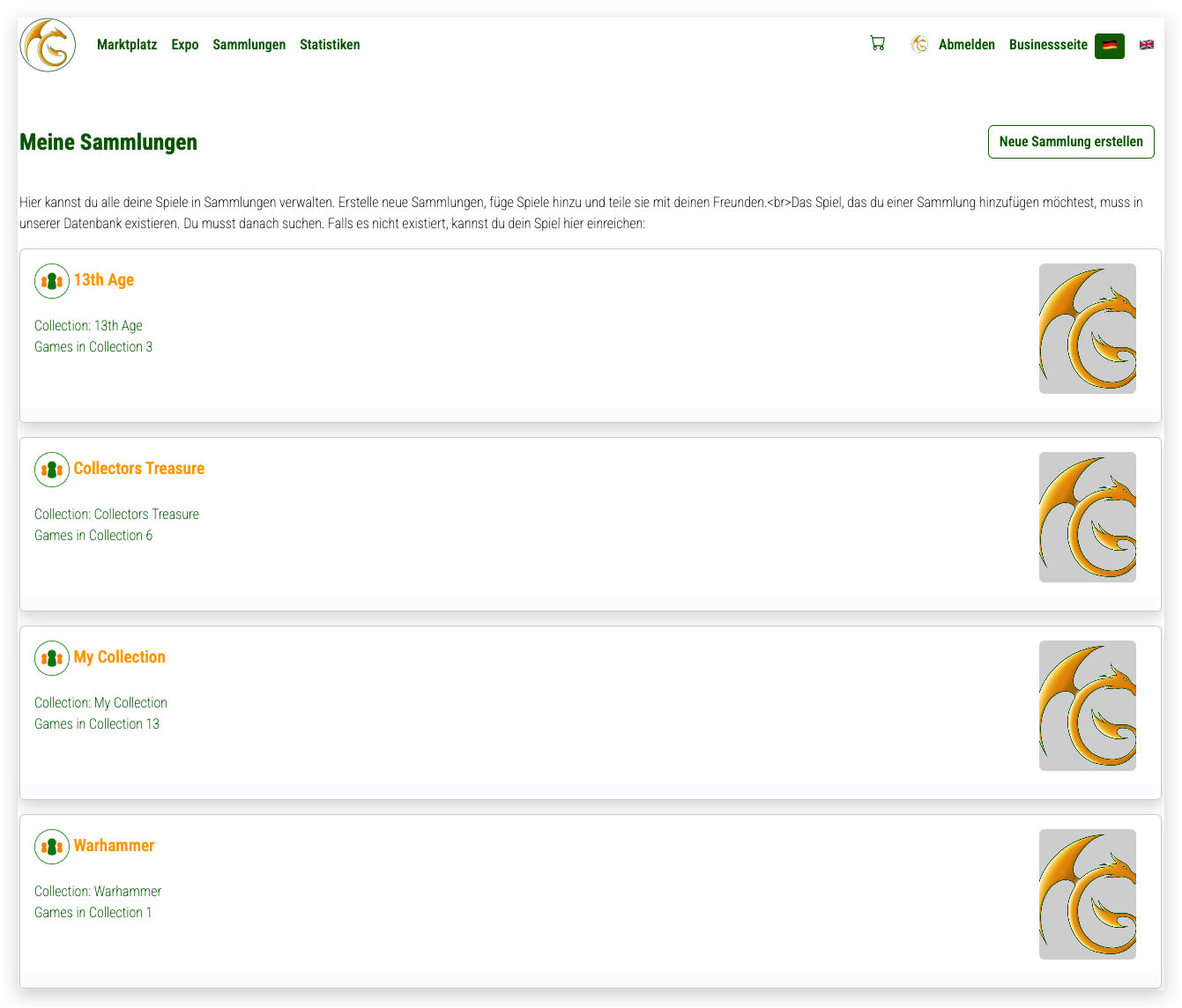Switch language to English flag
Image resolution: width=1182 pixels, height=1008 pixels.
pyautogui.click(x=1146, y=45)
